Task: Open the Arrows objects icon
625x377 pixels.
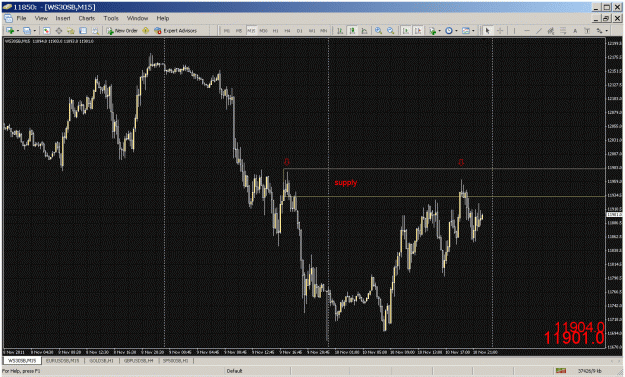Action: [599, 31]
